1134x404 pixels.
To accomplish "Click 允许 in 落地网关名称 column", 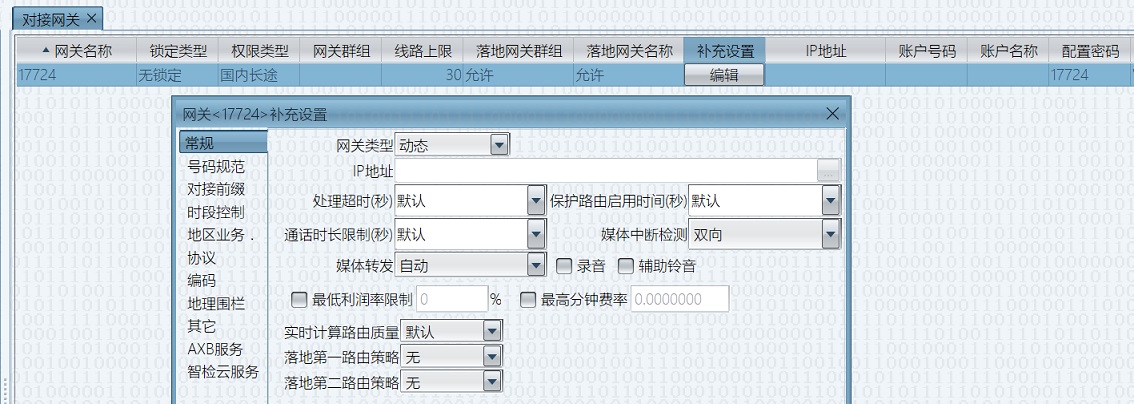I will (628, 74).
